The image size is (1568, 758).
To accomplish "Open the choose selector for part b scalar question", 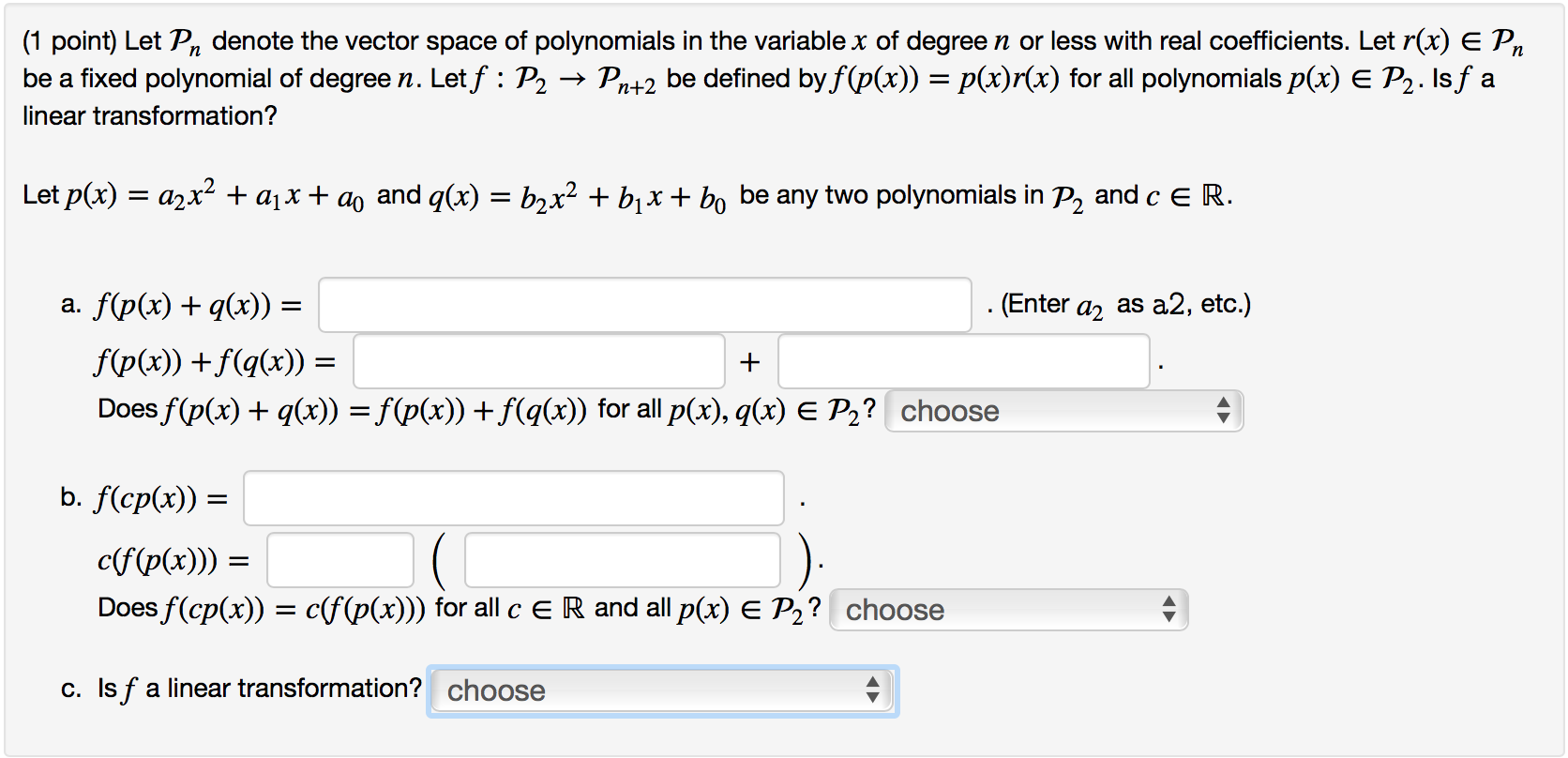I will point(1008,610).
